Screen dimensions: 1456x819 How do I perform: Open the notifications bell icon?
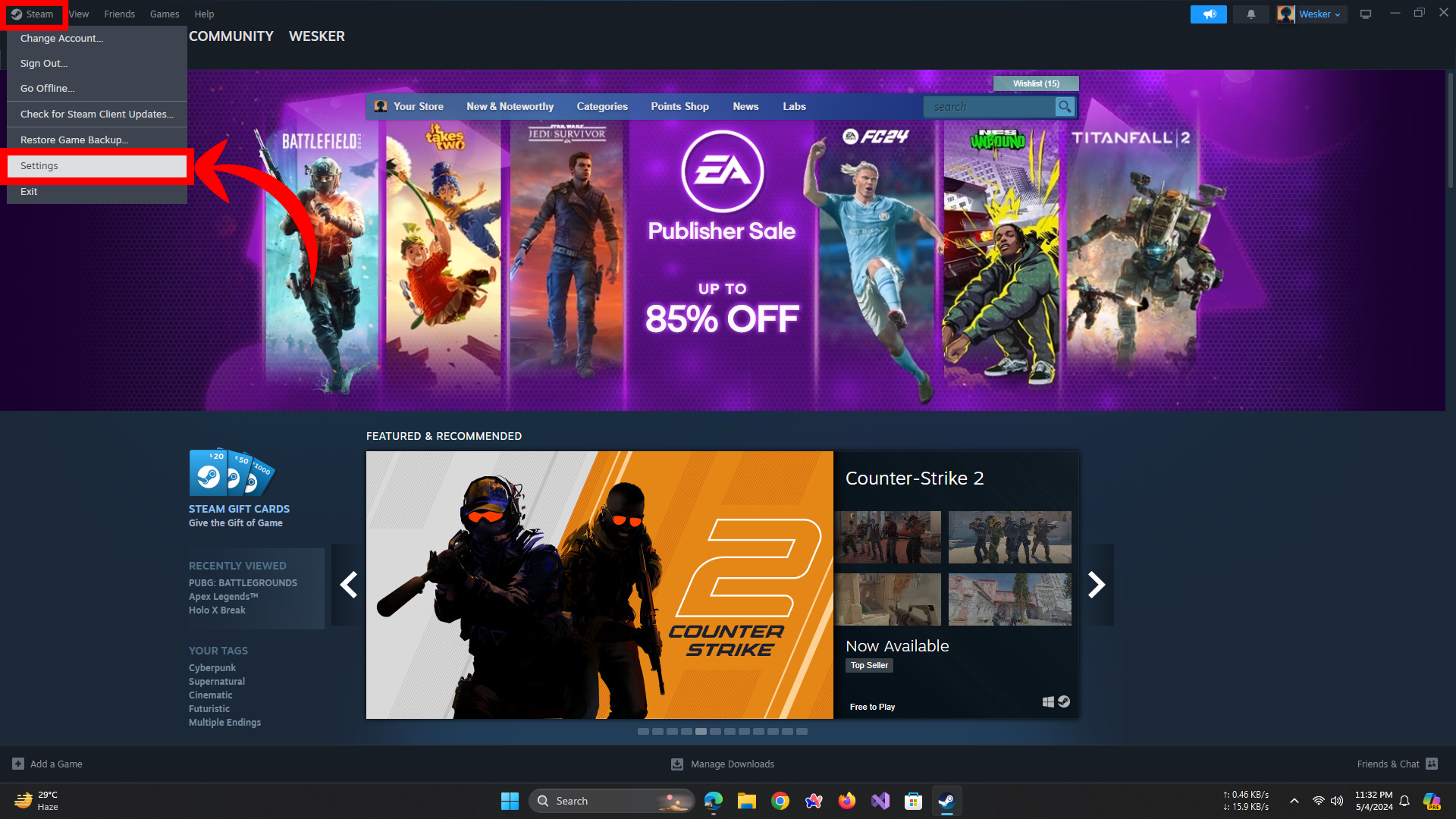coord(1251,14)
